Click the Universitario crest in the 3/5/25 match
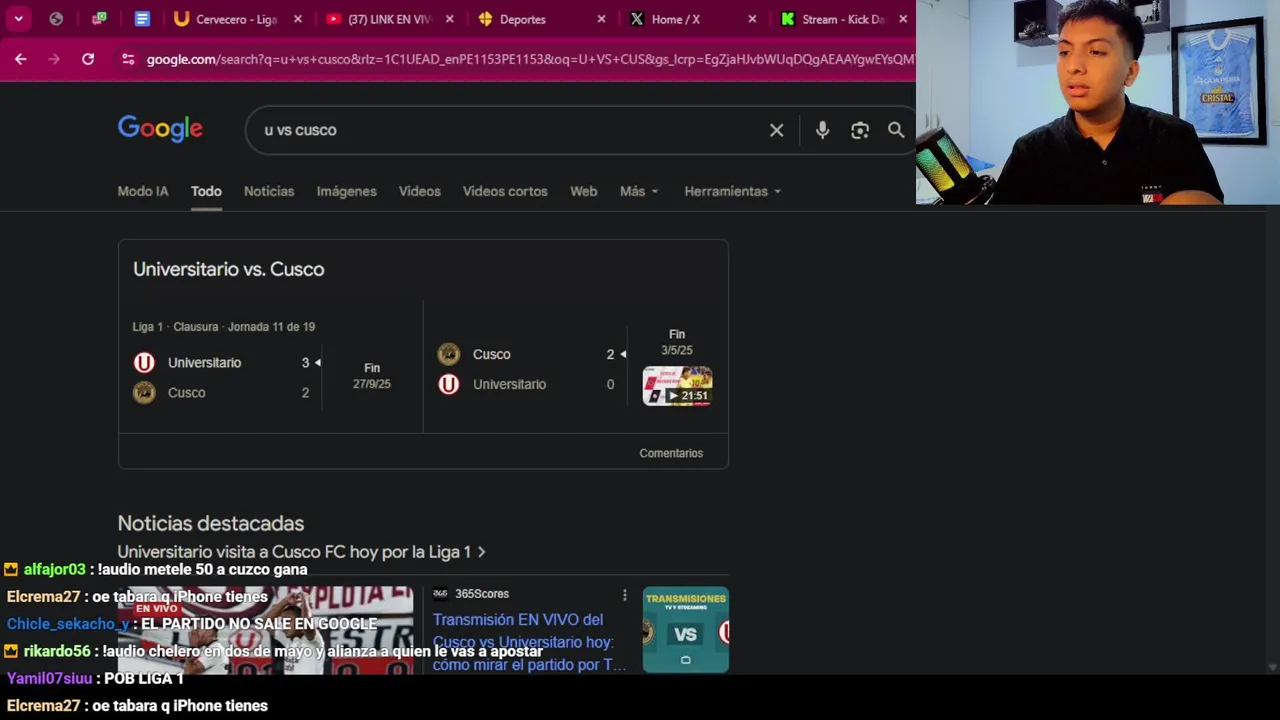This screenshot has height=720, width=1280. (448, 384)
